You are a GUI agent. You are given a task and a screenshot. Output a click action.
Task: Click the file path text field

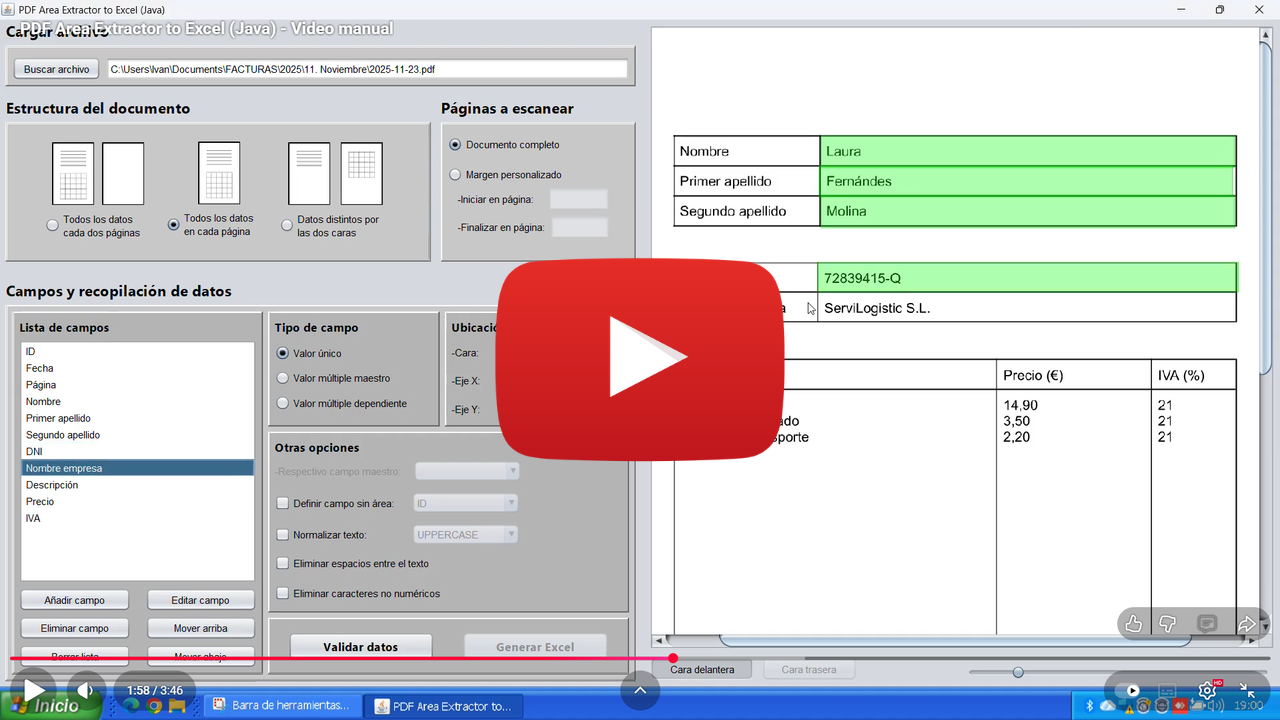pyautogui.click(x=367, y=70)
